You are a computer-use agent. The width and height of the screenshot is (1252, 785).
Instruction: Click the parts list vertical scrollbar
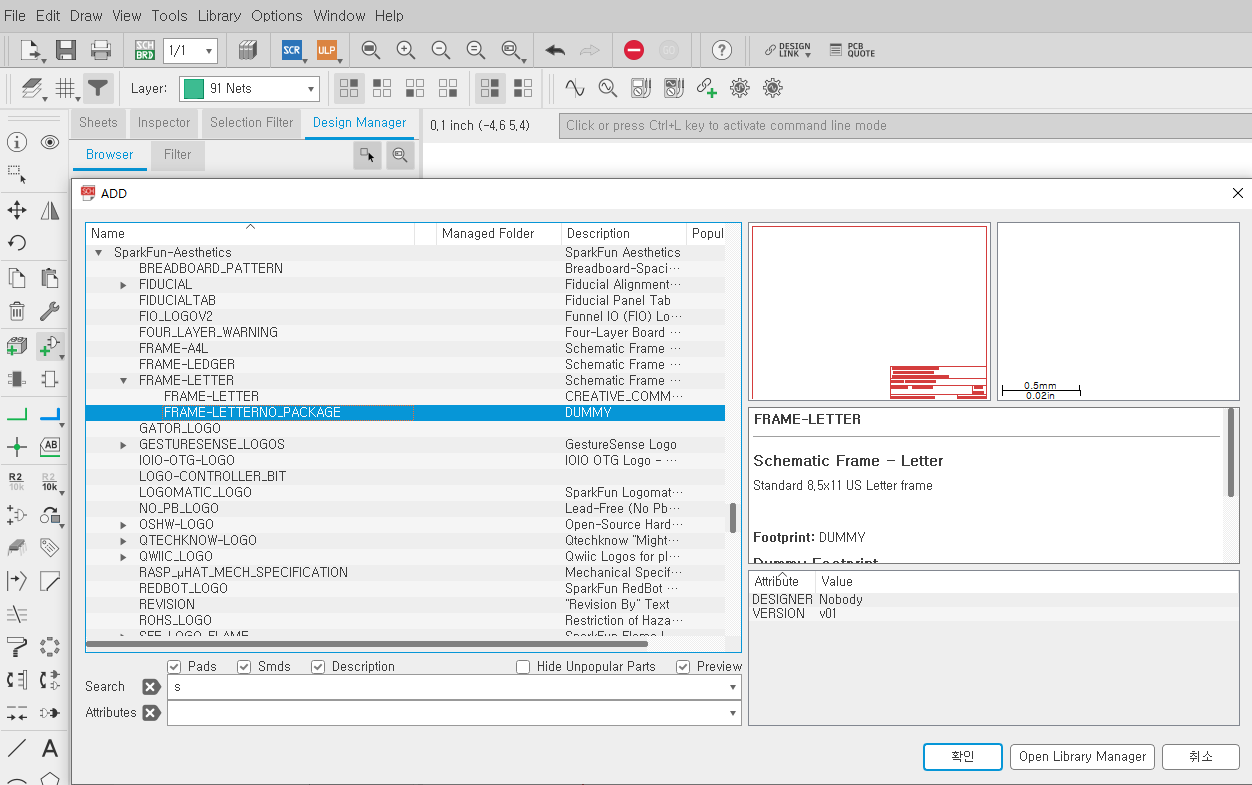(733, 517)
